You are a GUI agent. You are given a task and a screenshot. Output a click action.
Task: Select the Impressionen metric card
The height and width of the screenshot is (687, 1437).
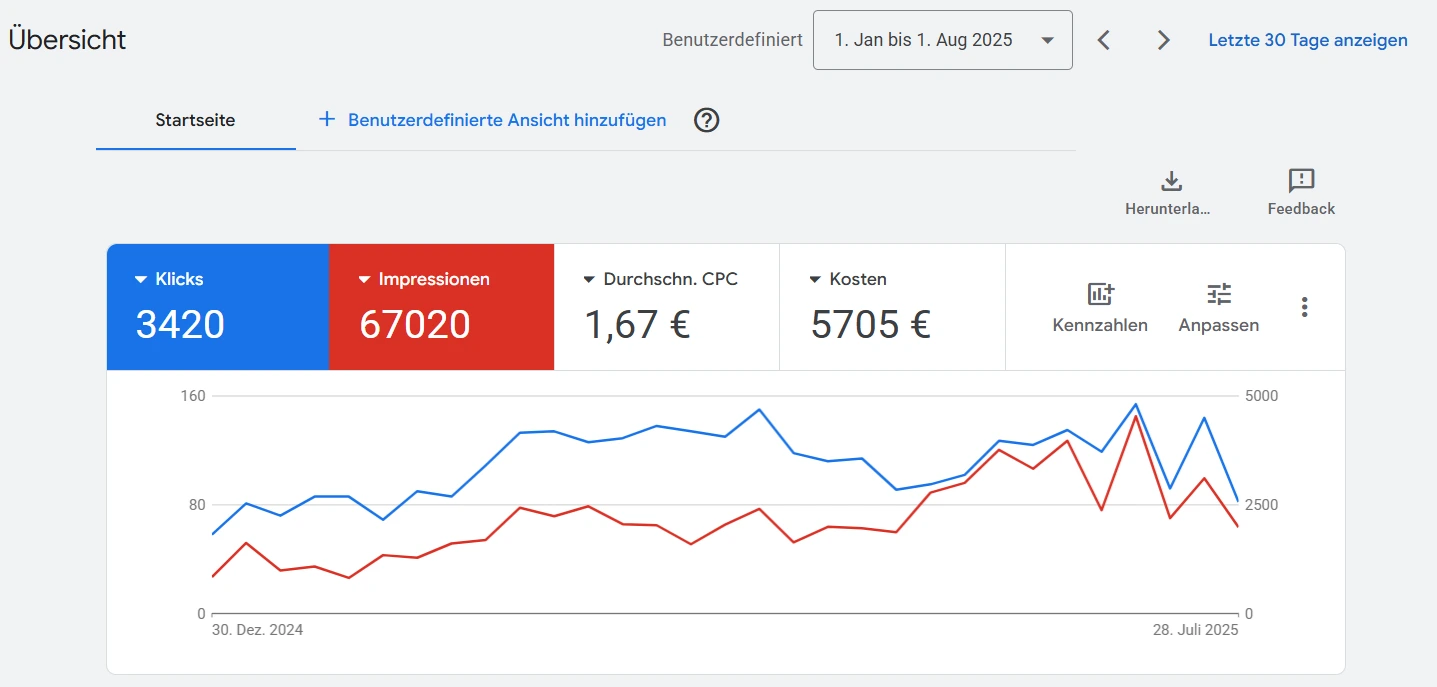coord(441,306)
